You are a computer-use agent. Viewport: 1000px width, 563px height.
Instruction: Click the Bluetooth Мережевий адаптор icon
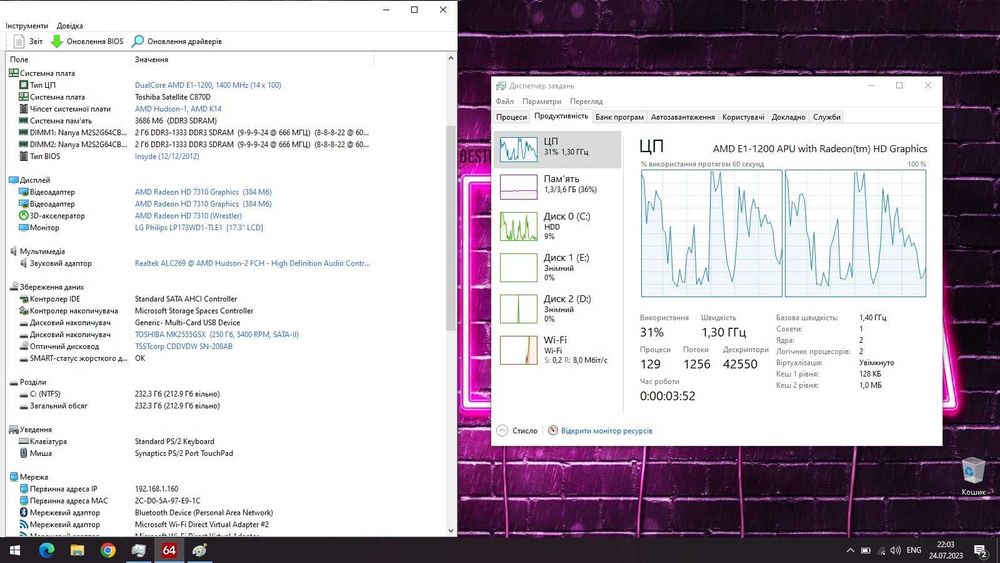(x=24, y=513)
